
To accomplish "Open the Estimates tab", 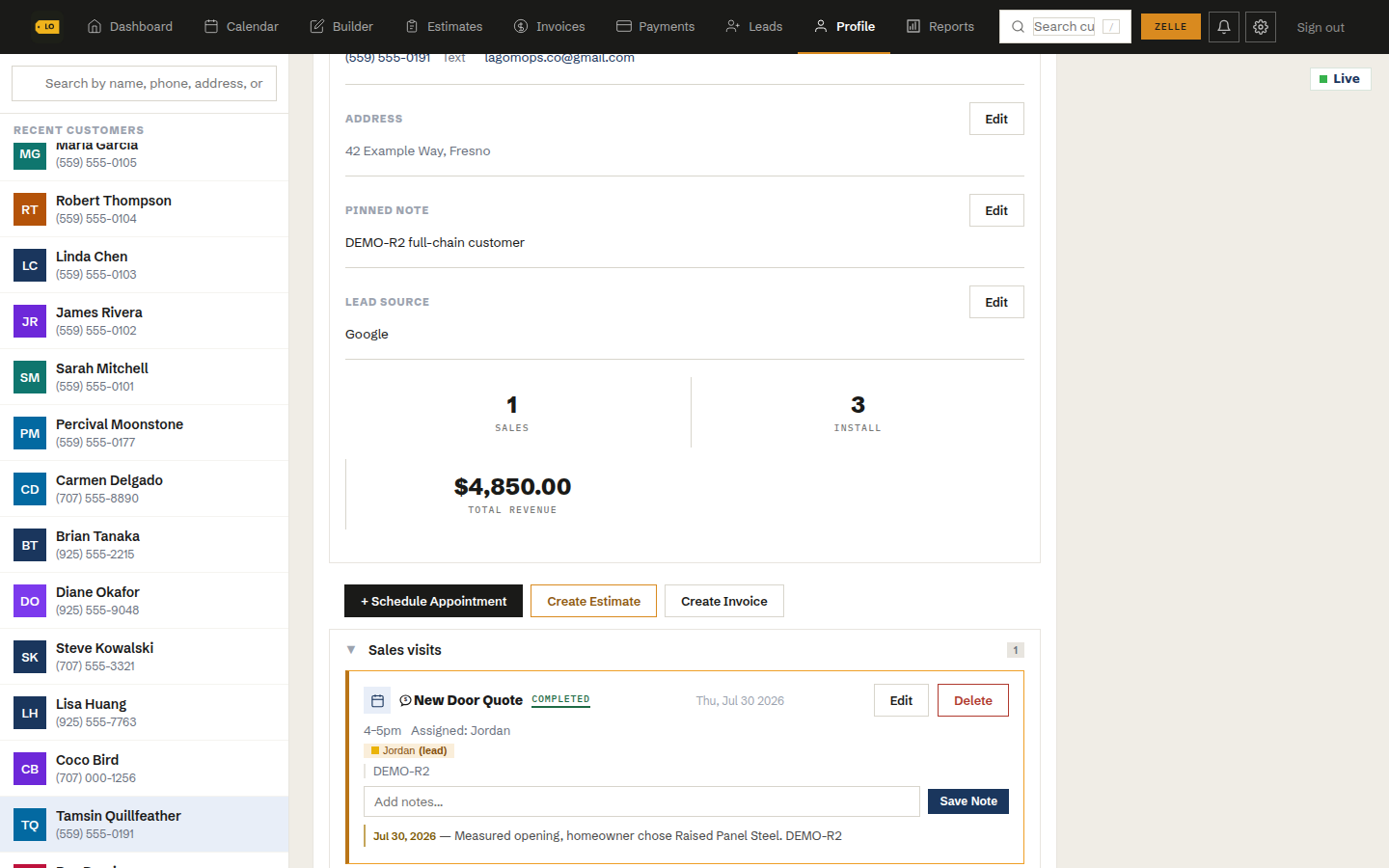I will point(444,27).
